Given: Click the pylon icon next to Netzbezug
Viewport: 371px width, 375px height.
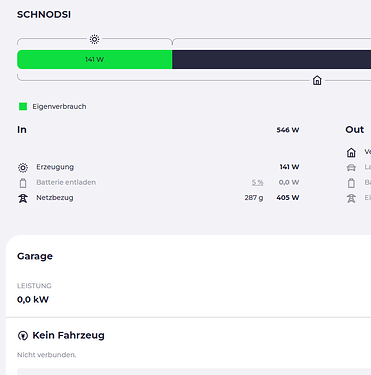Looking at the screenshot, I should [23, 198].
